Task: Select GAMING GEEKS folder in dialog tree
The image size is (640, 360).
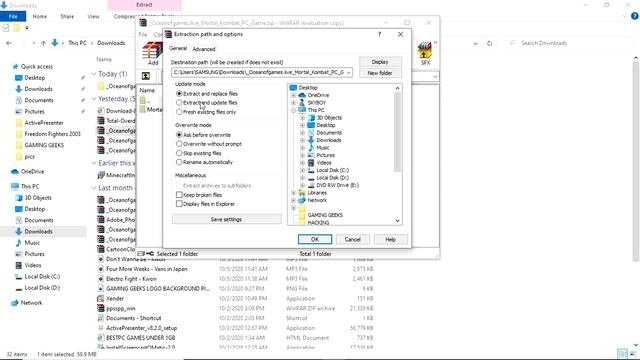Action: pyautogui.click(x=325, y=215)
